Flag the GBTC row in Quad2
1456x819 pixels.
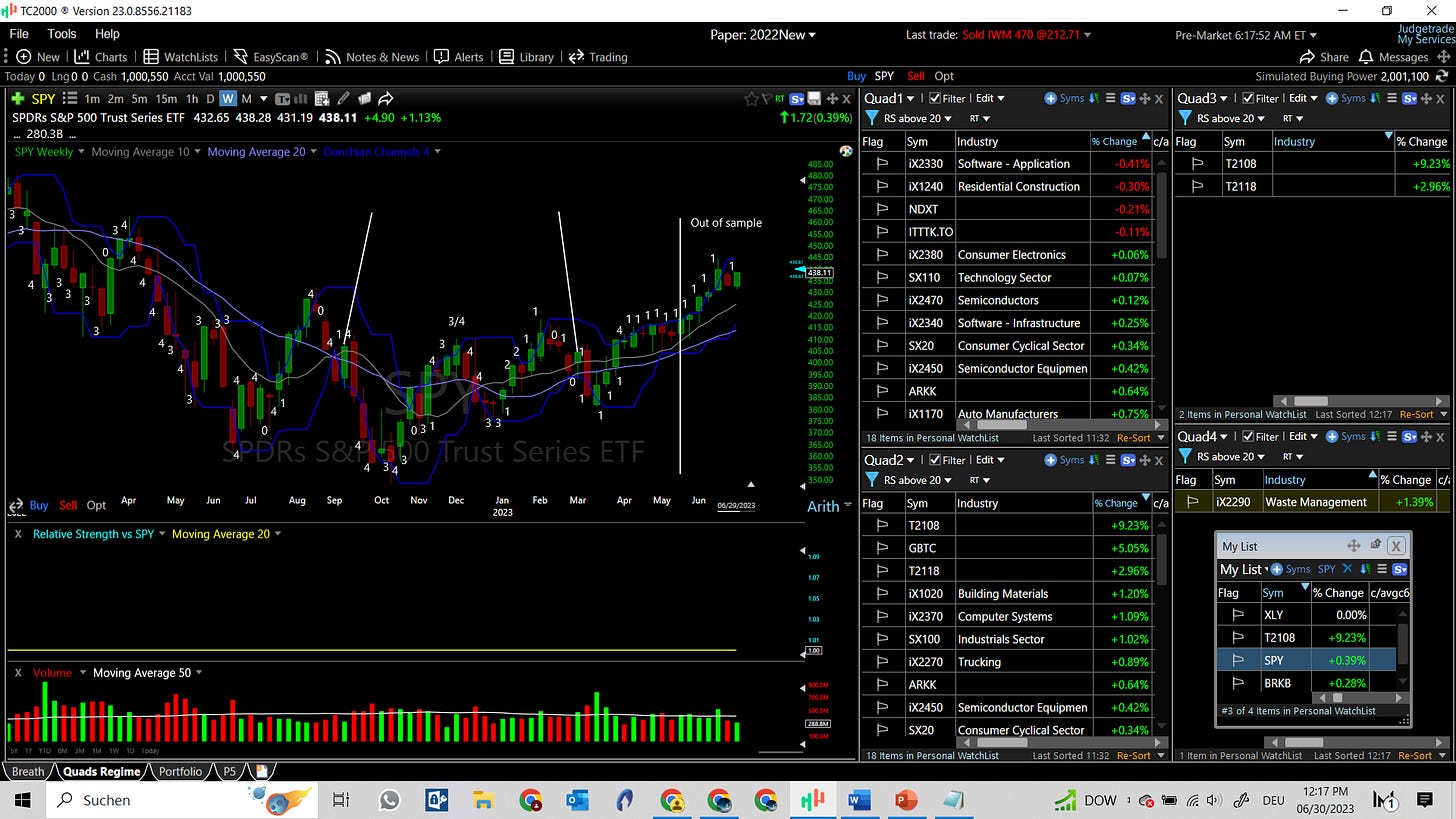[882, 548]
